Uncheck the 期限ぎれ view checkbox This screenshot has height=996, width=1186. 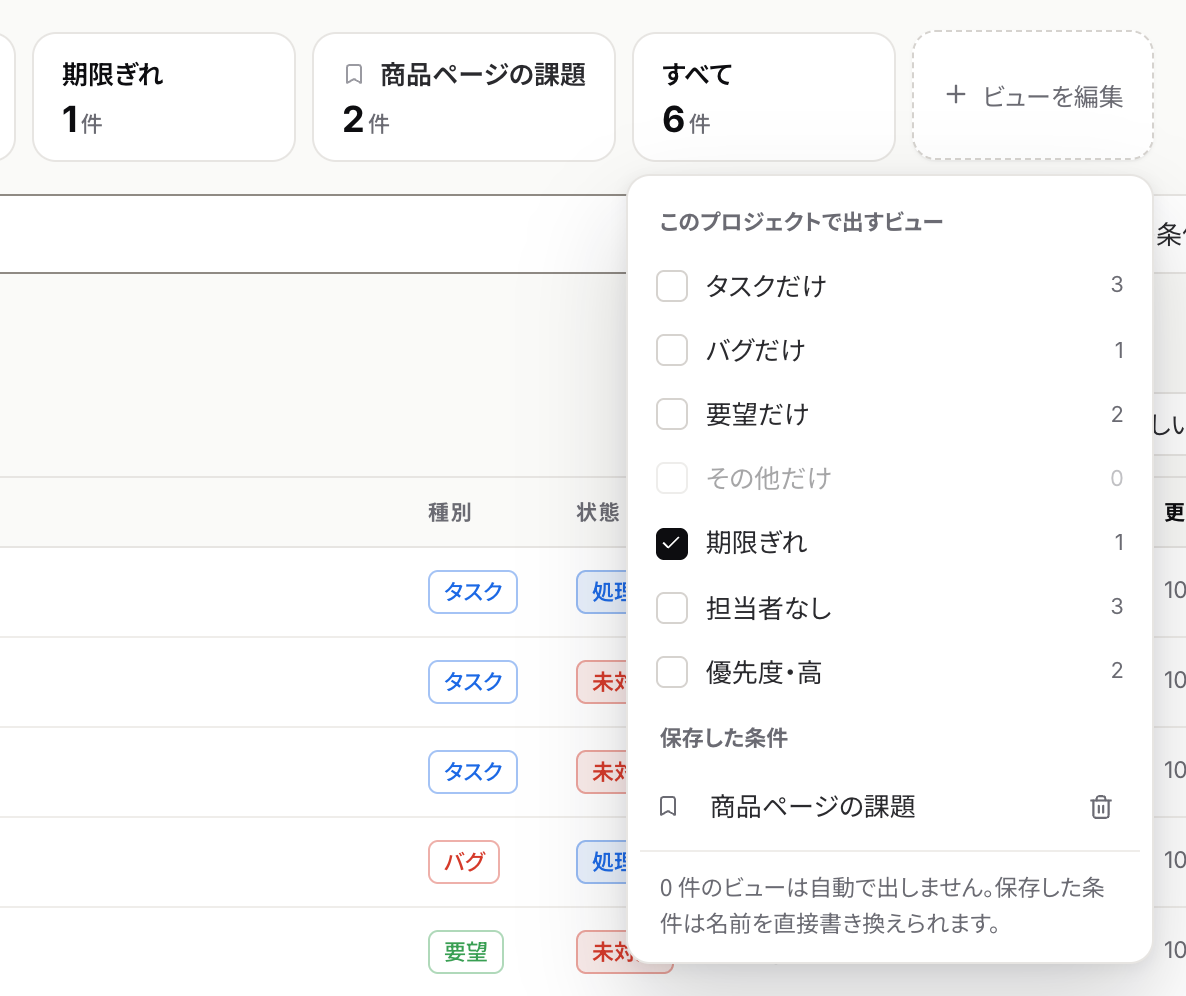tap(672, 543)
